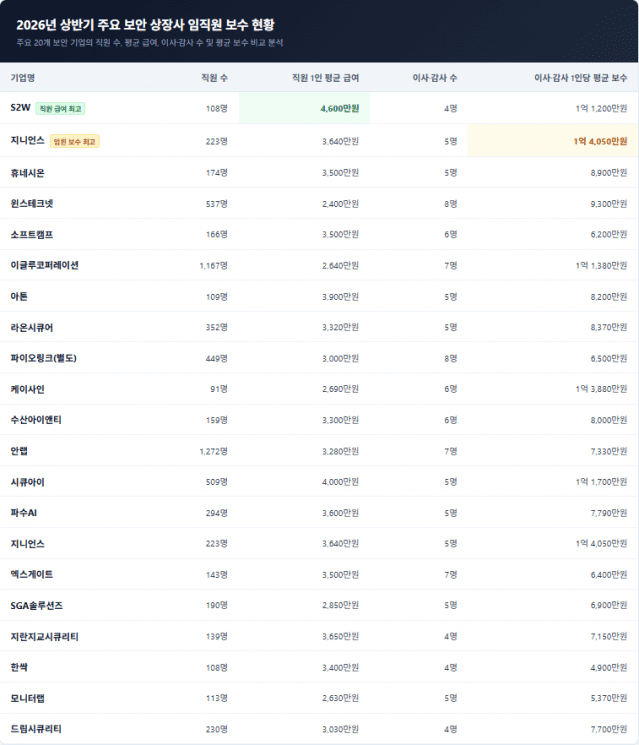The image size is (639, 745).
Task: Click the subtitle starting with 주요 20개 보안 기업
Action: point(150,43)
